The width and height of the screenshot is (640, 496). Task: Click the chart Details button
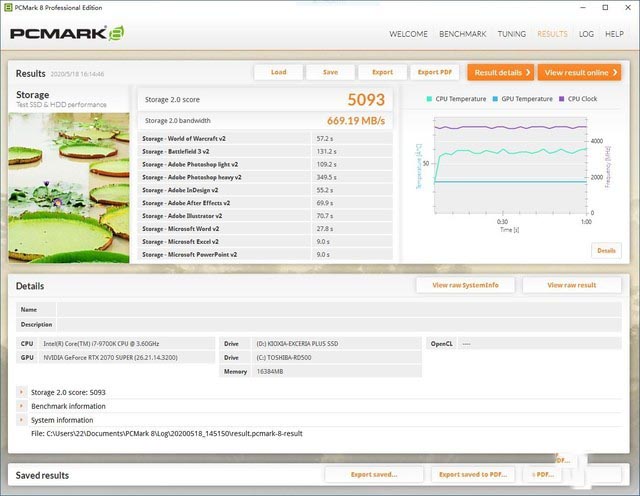tap(606, 251)
